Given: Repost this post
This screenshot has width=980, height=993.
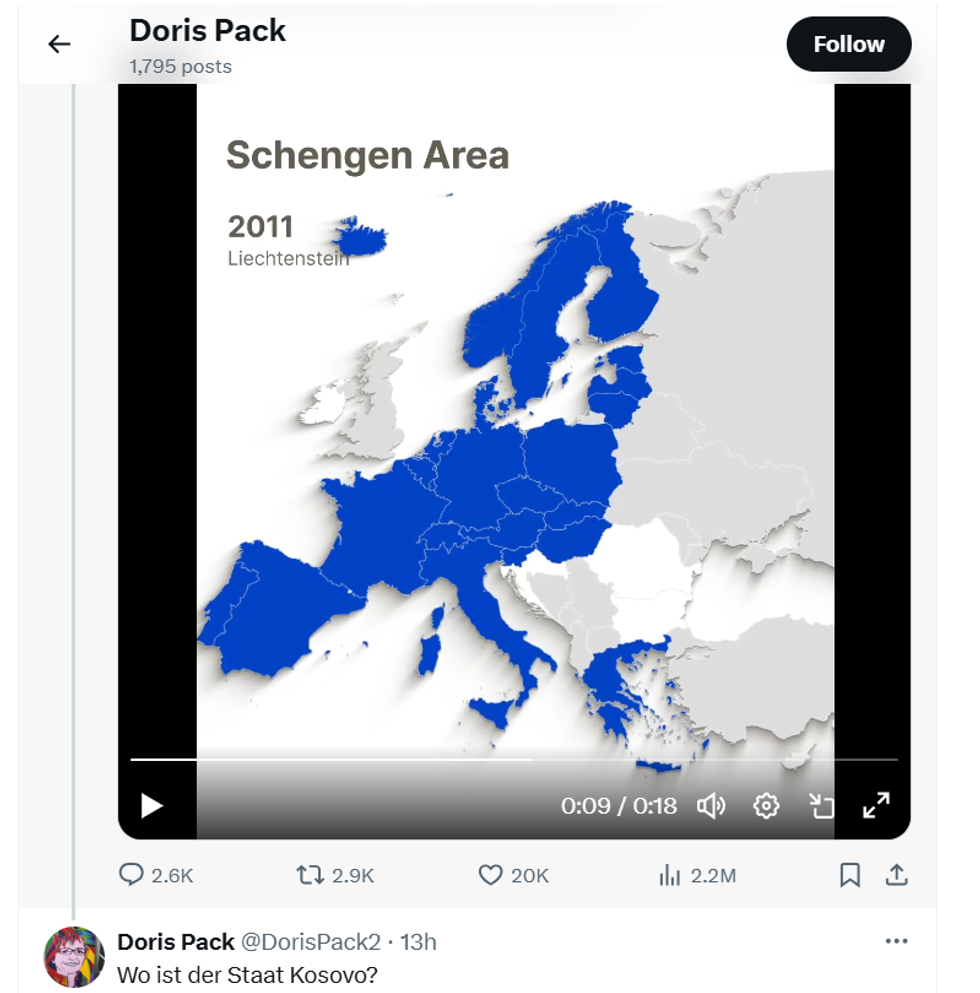Looking at the screenshot, I should coord(310,875).
